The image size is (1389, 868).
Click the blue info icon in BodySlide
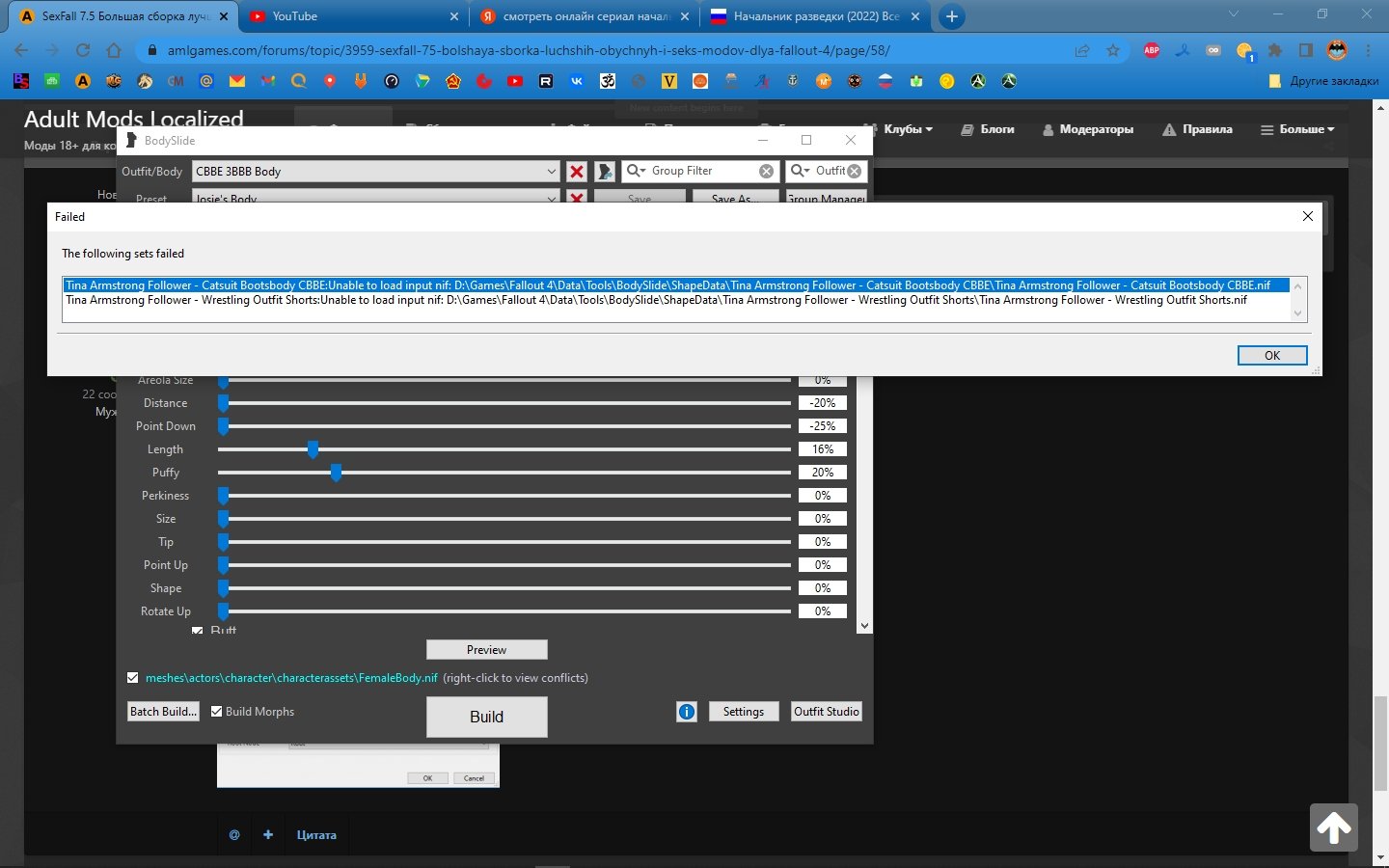(x=687, y=712)
